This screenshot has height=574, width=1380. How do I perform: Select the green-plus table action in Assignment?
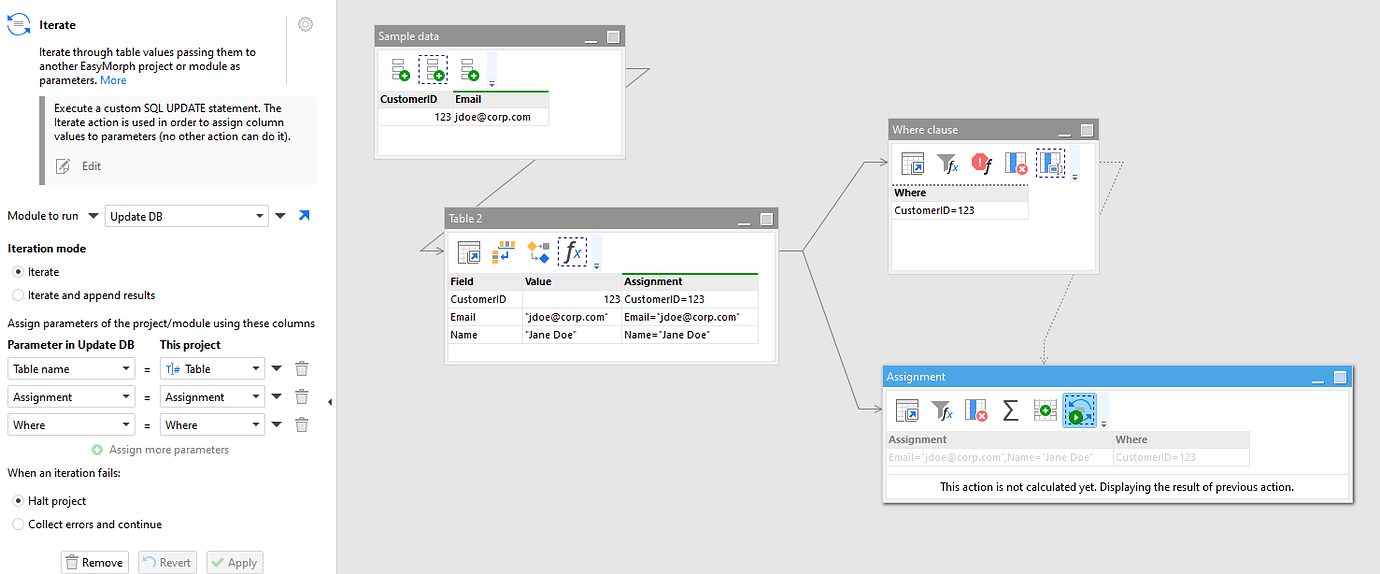tap(1045, 411)
